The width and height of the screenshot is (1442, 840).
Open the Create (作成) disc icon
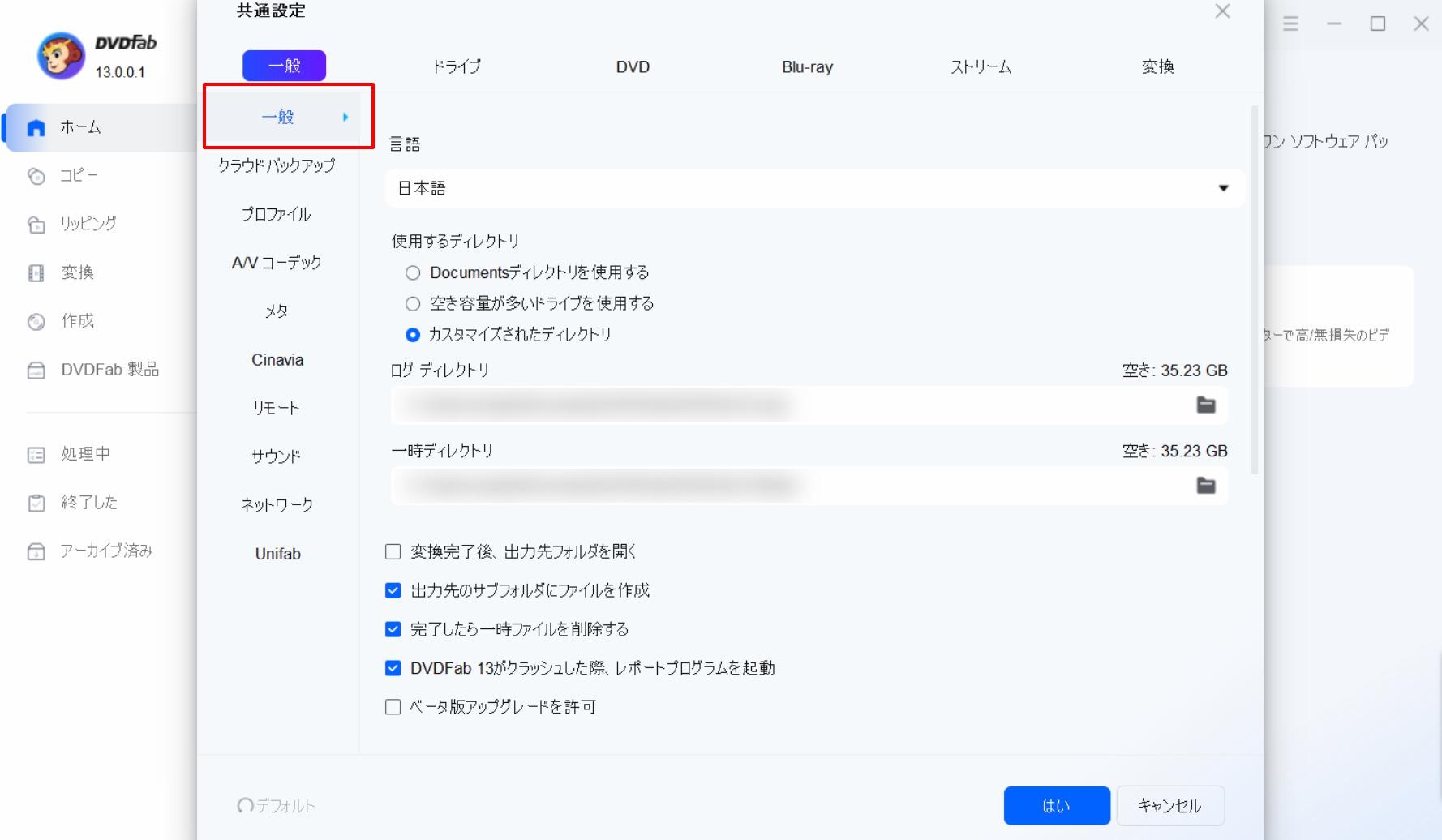[36, 322]
